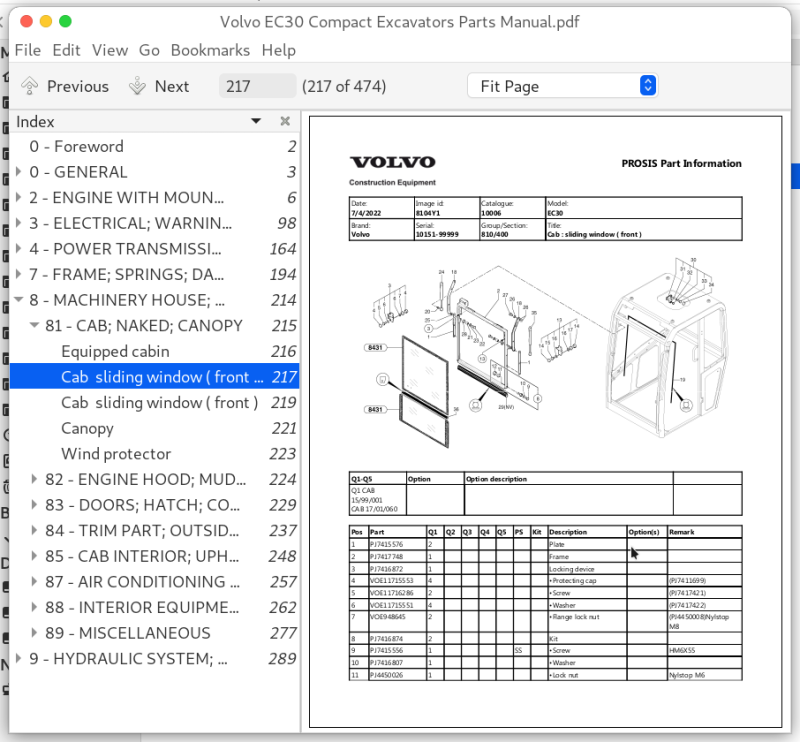Select the '0 - Foreword' index entry
This screenshot has height=742, width=800.
(x=91, y=146)
